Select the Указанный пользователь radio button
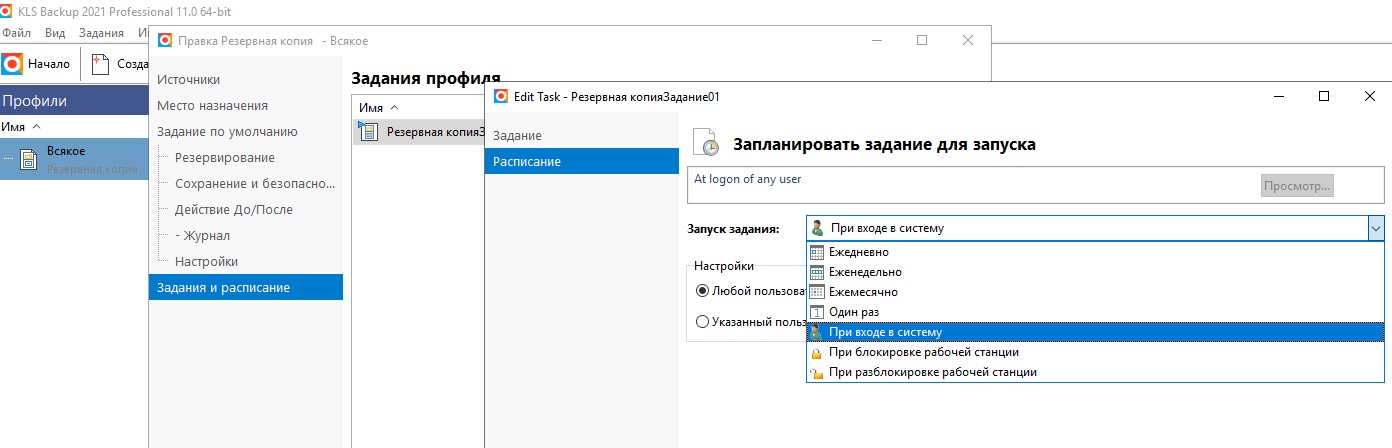This screenshot has width=1392, height=448. pos(702,322)
